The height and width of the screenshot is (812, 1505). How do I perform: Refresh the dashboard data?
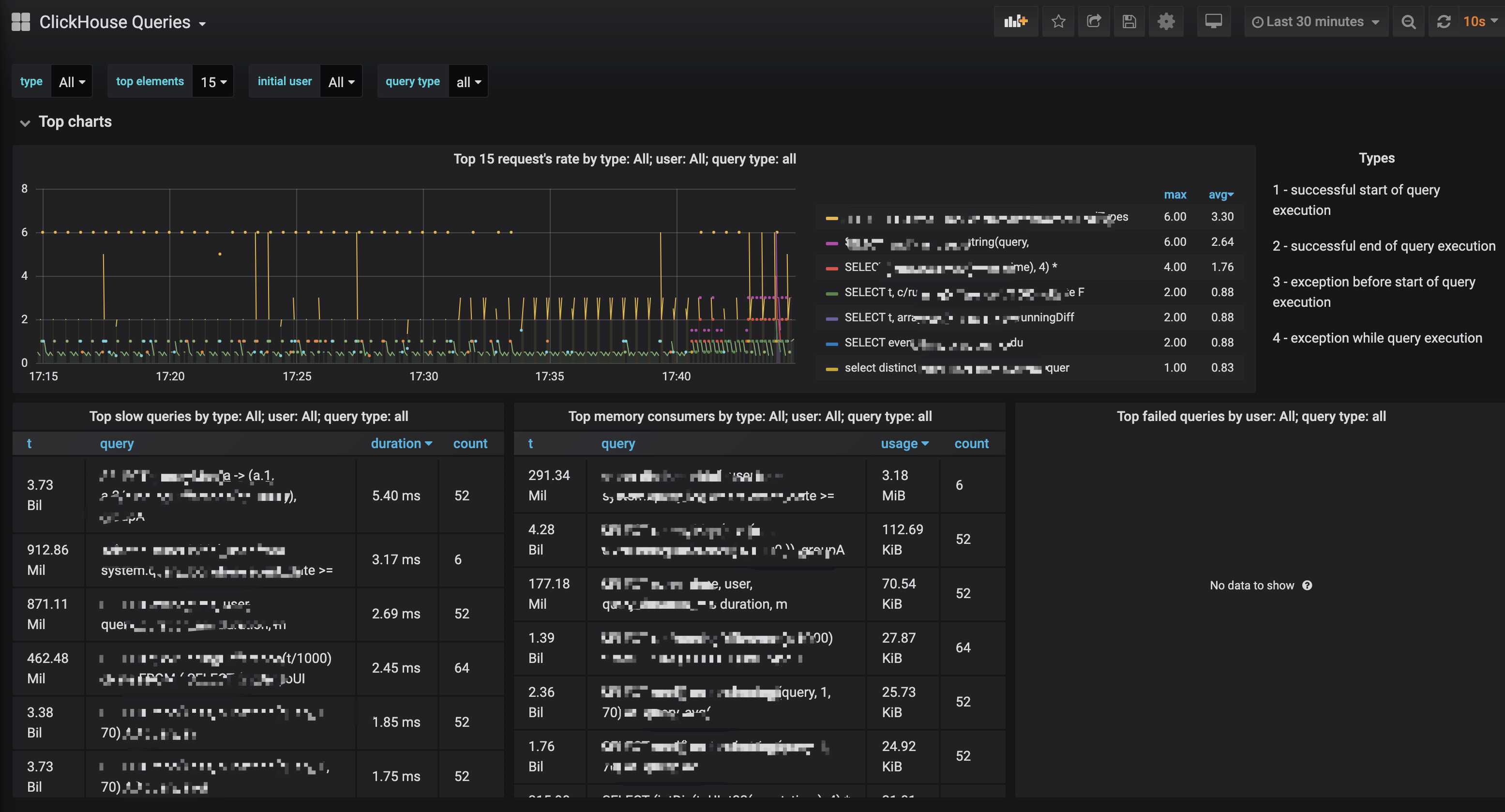tap(1444, 22)
